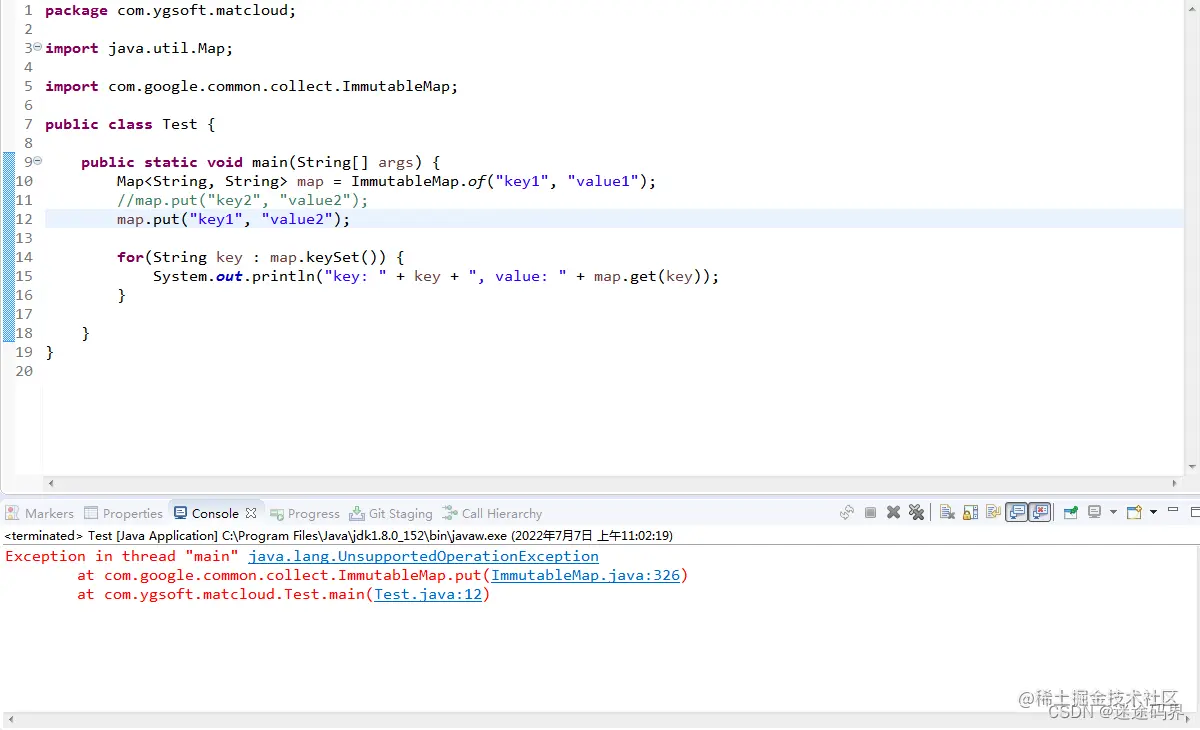1200x730 pixels.
Task: Click line number 12 in the gutter
Action: tap(24, 219)
